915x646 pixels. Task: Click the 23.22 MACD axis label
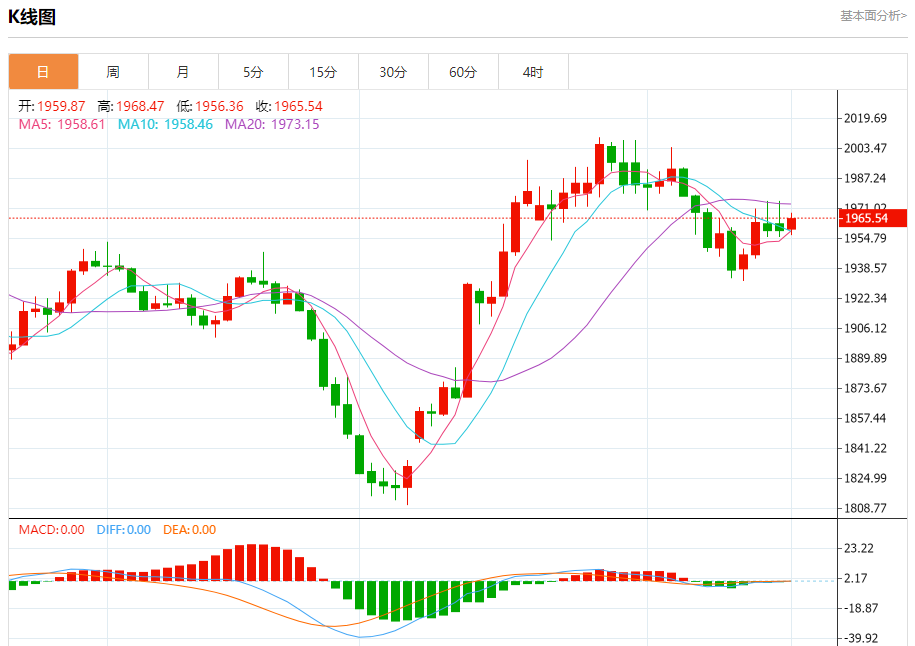tap(859, 549)
